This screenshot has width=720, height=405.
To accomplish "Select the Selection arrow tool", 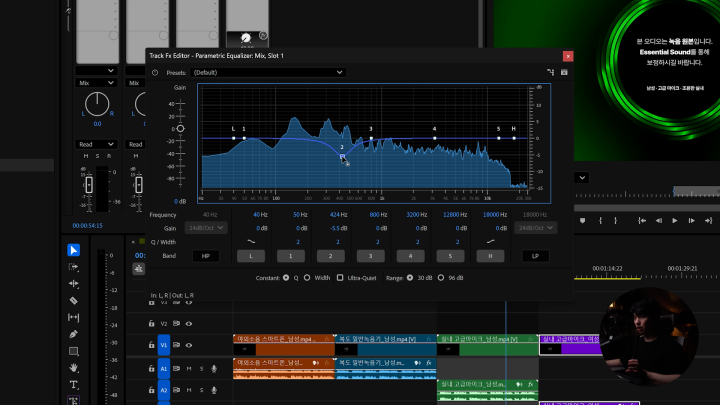I will (x=73, y=250).
